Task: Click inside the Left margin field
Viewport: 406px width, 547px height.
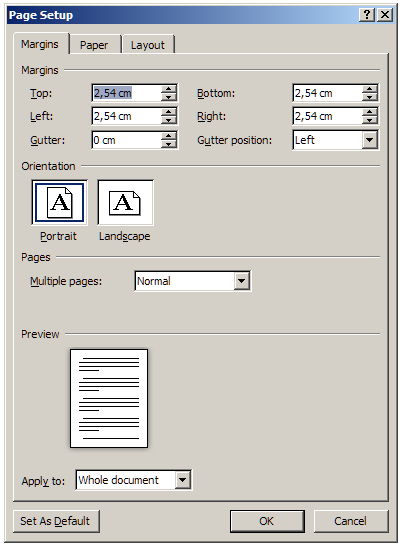Action: click(127, 116)
